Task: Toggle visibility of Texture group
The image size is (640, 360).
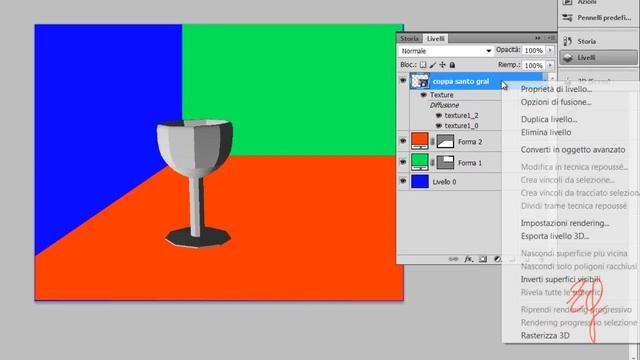Action: click(x=423, y=95)
